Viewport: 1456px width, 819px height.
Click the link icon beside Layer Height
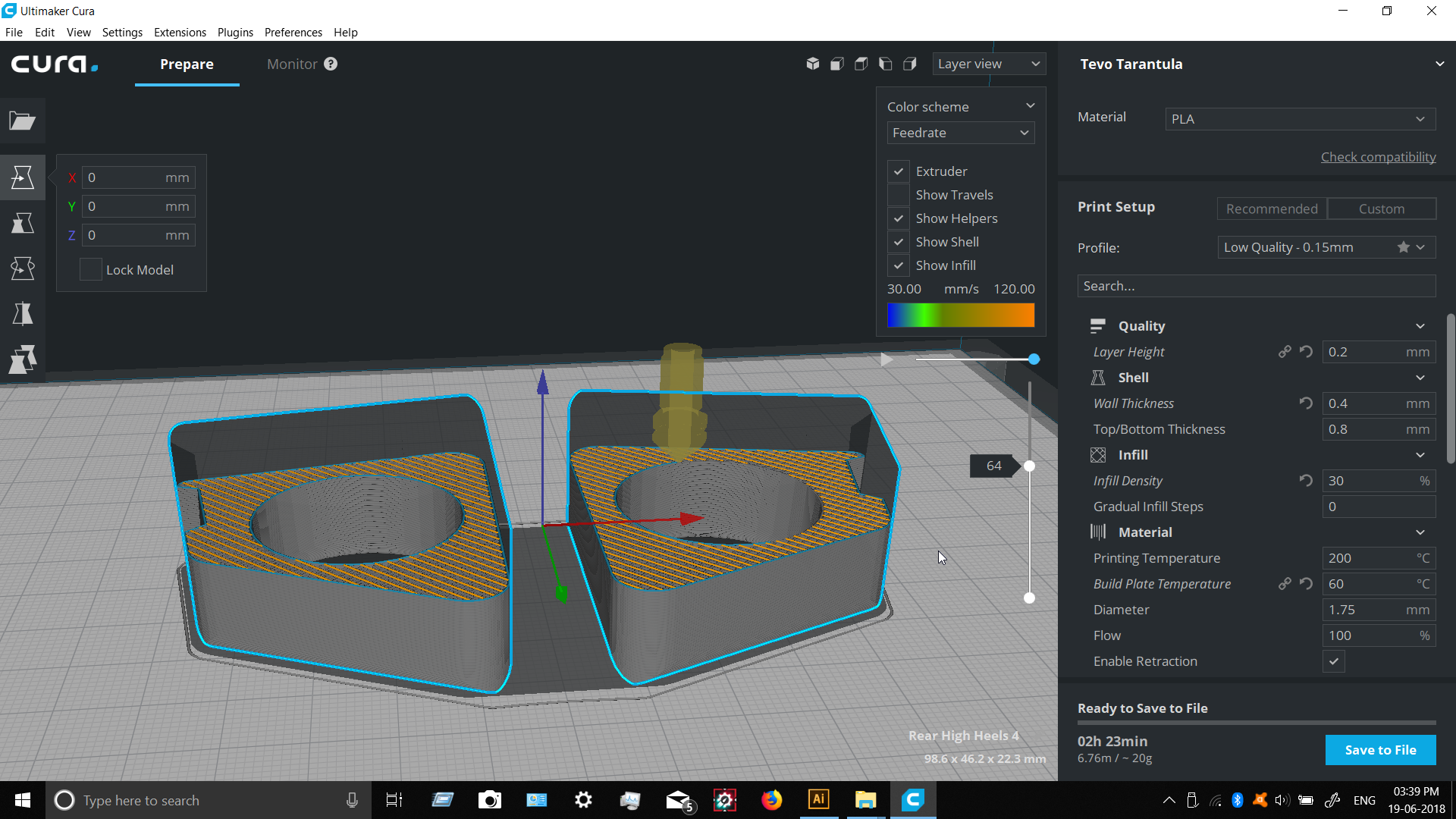click(1285, 352)
